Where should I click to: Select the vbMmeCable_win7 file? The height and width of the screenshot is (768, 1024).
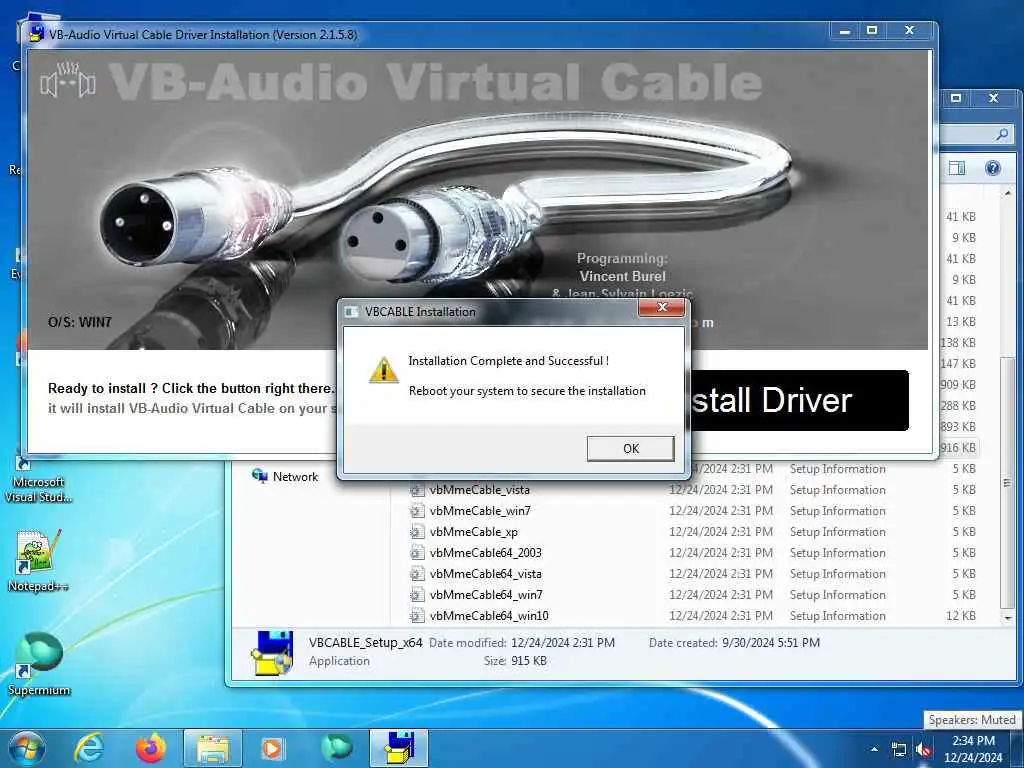click(480, 511)
